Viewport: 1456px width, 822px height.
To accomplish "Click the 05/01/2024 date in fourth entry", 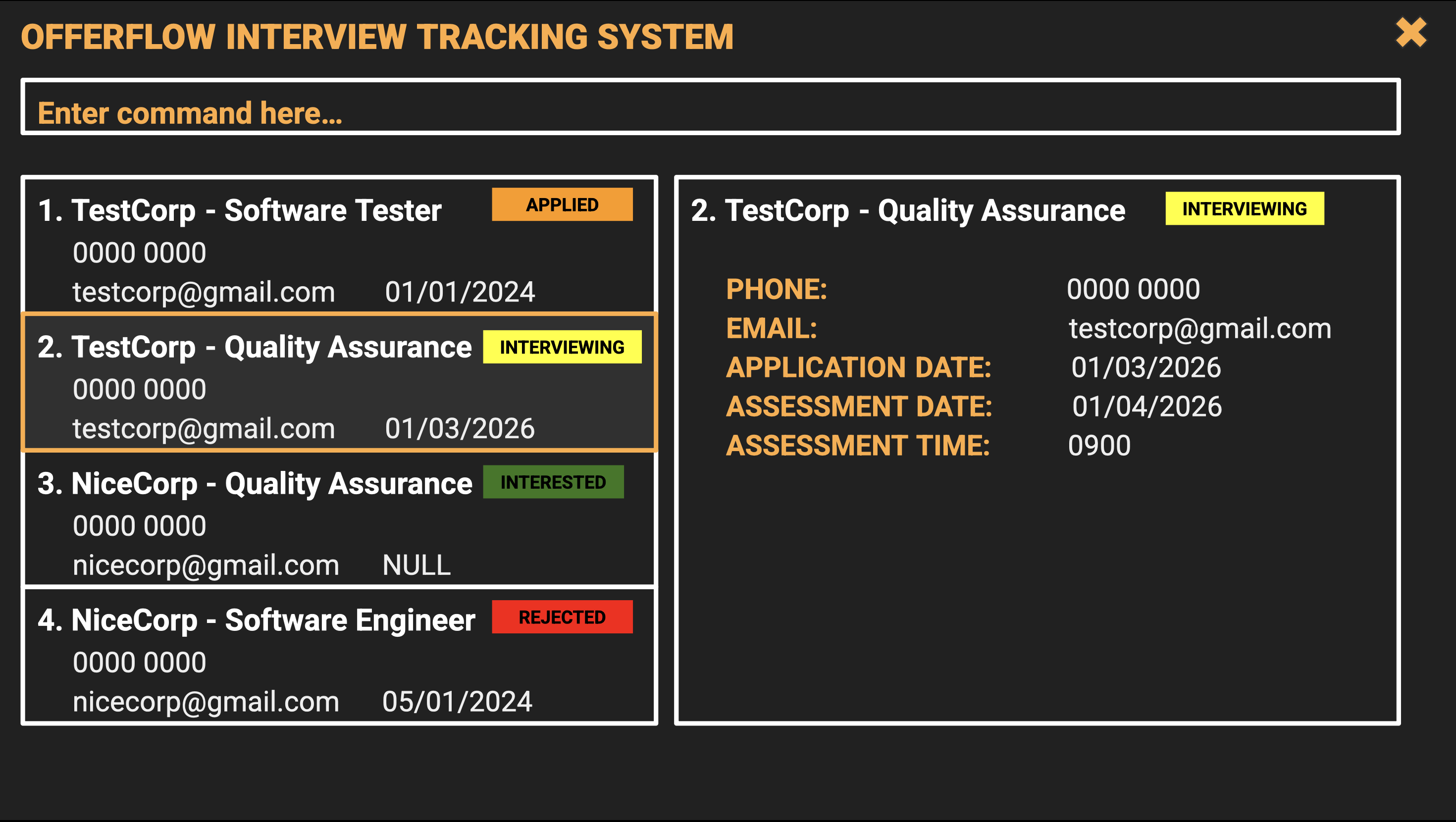I will point(457,702).
